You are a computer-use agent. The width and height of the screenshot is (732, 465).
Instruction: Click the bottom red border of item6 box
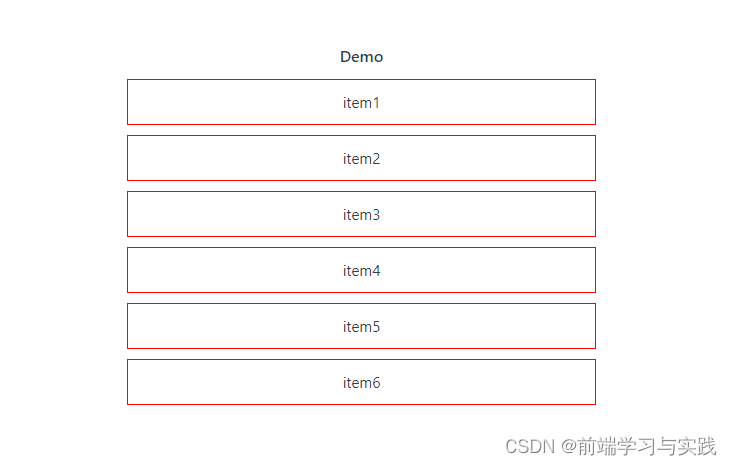[x=361, y=404]
